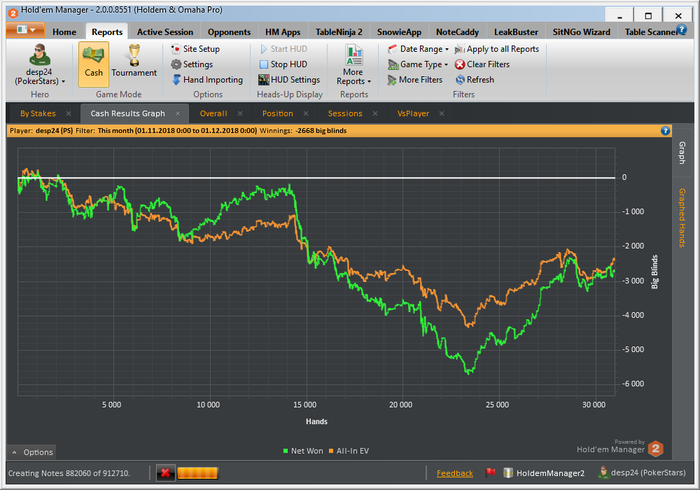Screen dimensions: 700x490
Task: Close the Position report tab
Action: [x=306, y=114]
